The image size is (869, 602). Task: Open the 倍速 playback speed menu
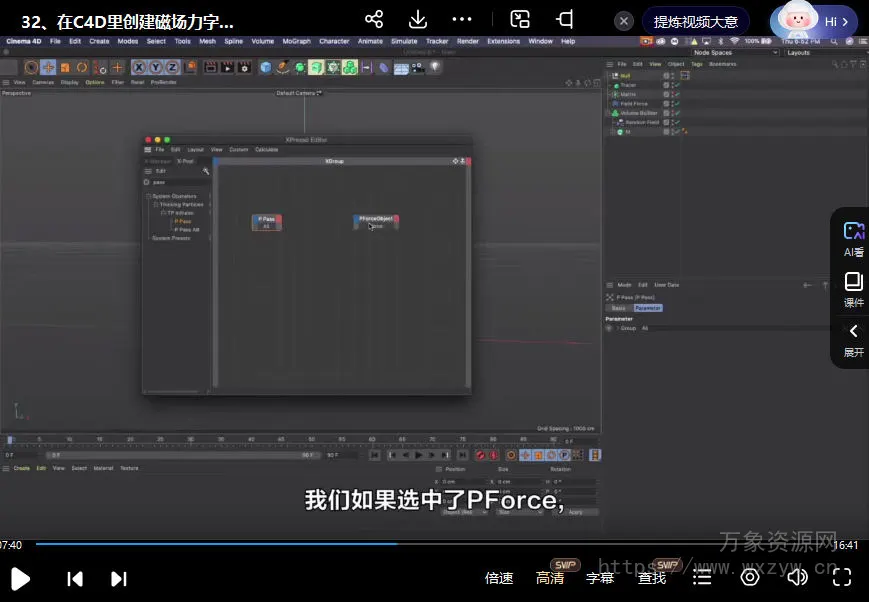499,578
